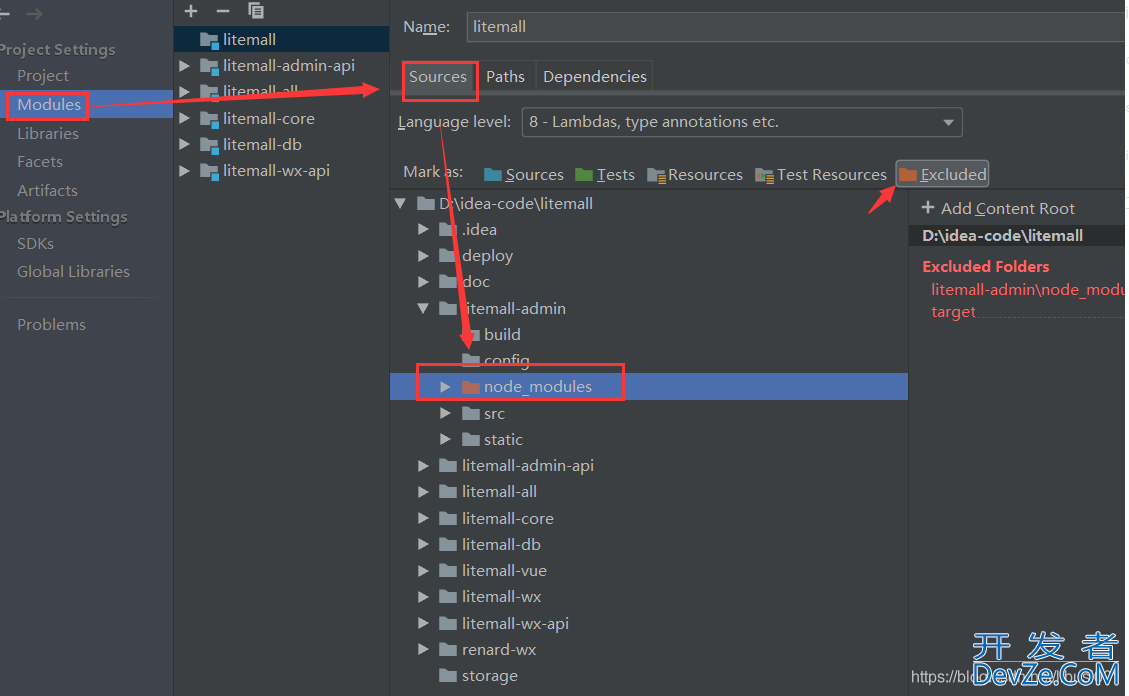The height and width of the screenshot is (696, 1129).
Task: Expand the litemall-wx-api folder in tree
Action: click(x=423, y=623)
